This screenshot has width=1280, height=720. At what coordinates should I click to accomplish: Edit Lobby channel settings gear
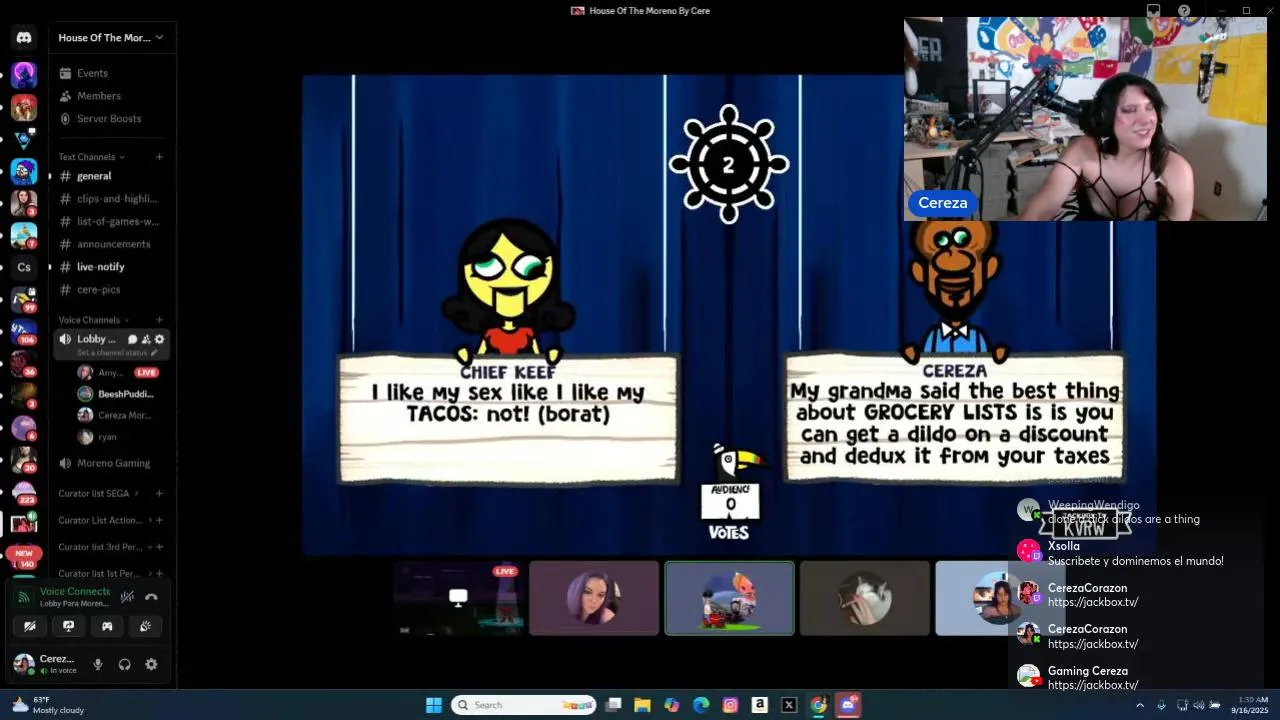pos(159,339)
